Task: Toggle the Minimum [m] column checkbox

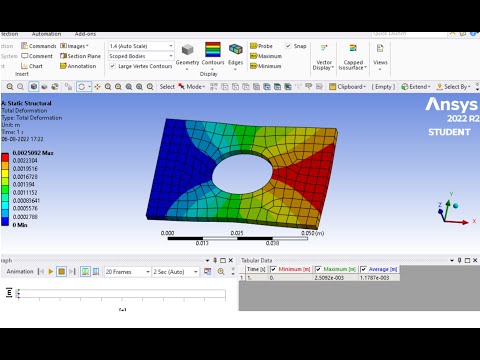Action: [273, 269]
